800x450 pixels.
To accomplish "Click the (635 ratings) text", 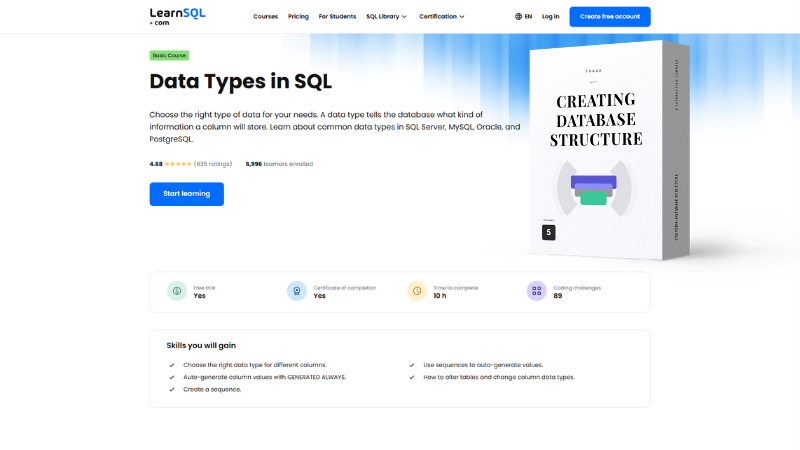I will coord(213,164).
